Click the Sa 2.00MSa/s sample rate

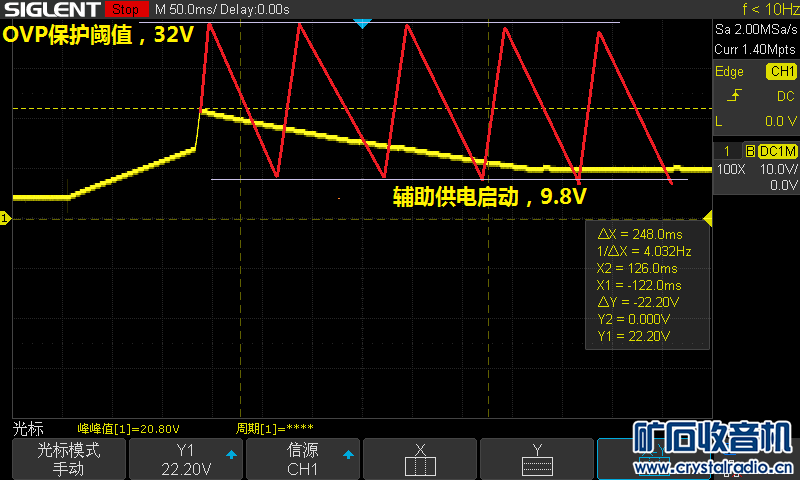point(756,30)
